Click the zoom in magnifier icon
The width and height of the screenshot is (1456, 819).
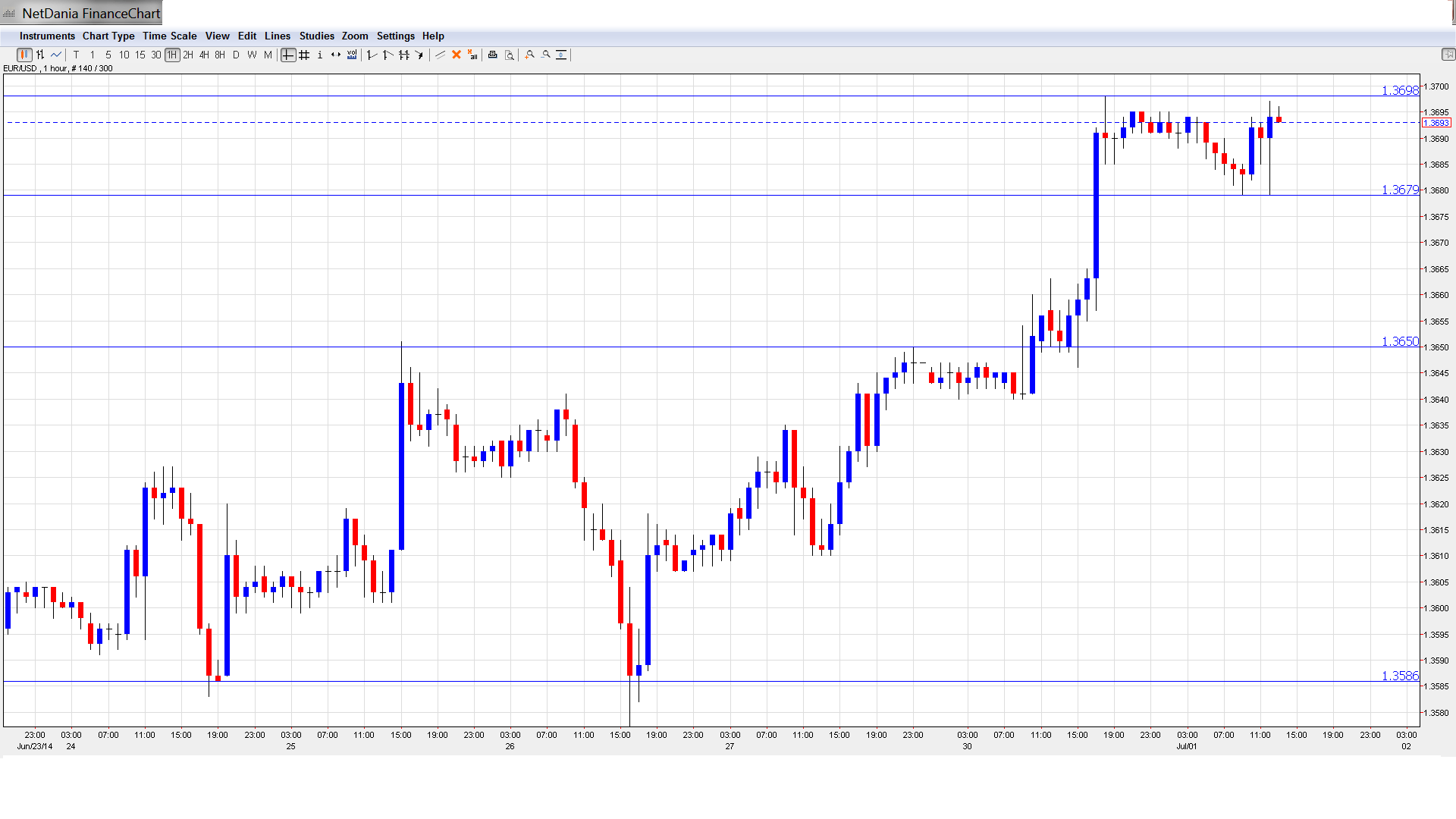pos(530,55)
